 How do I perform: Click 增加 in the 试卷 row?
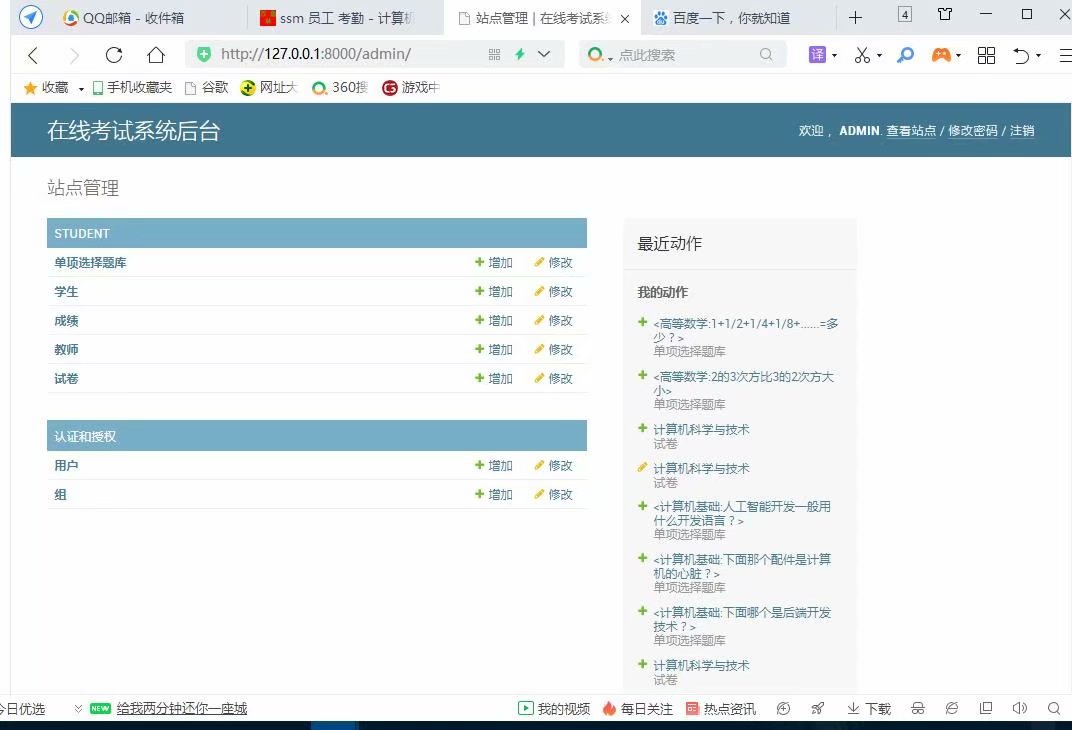coord(494,378)
